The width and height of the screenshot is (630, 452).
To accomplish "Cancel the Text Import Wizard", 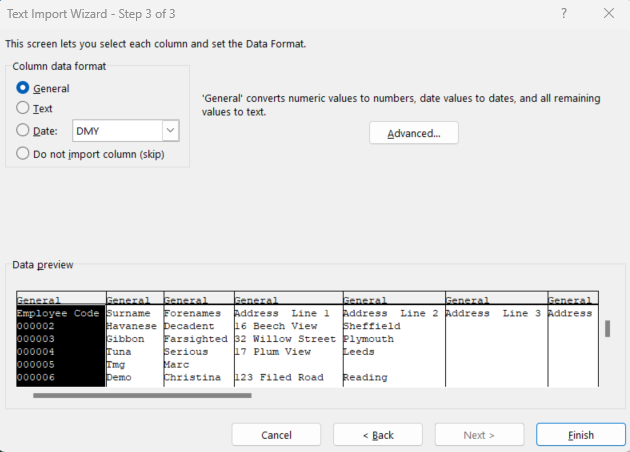I will [x=276, y=435].
